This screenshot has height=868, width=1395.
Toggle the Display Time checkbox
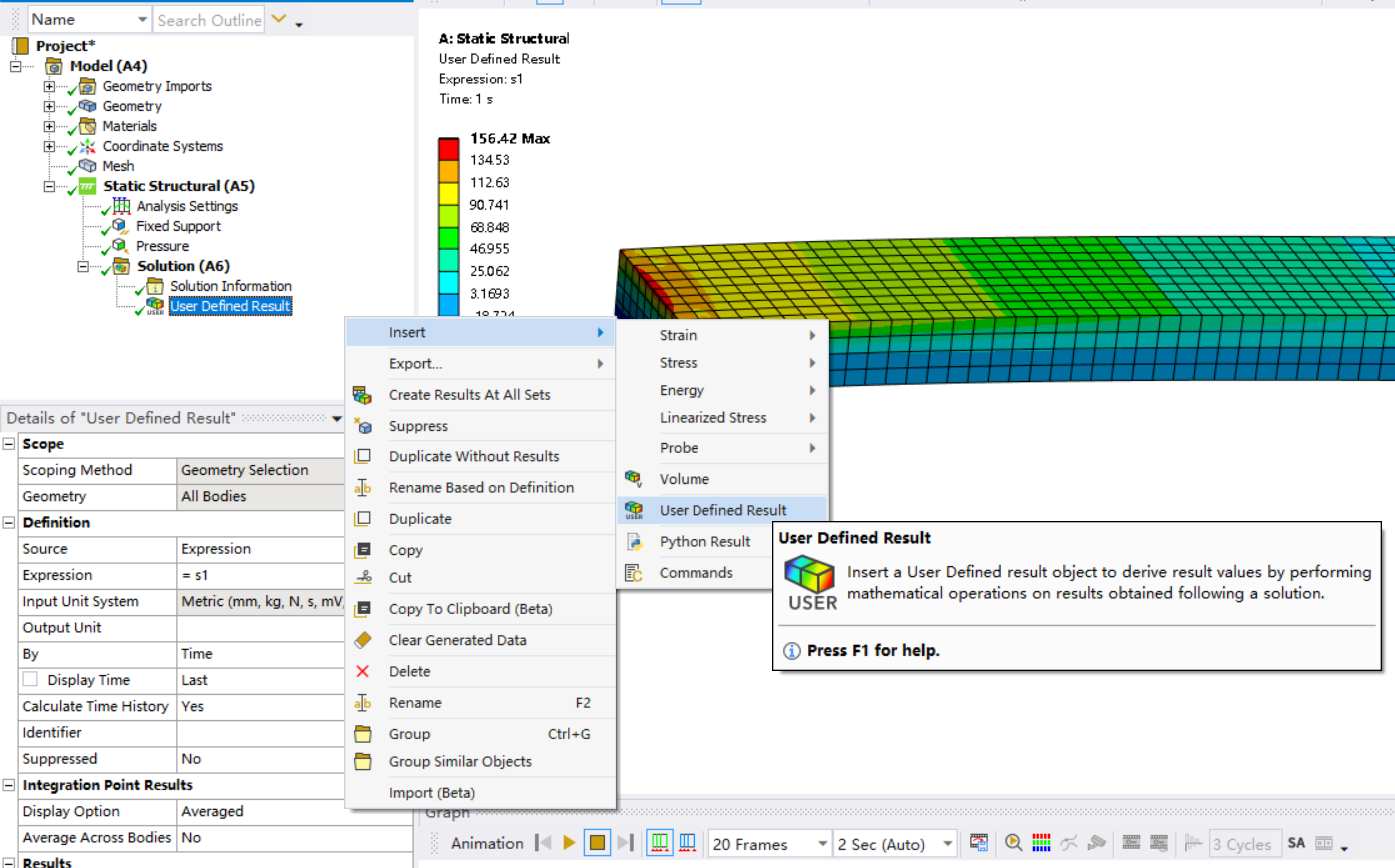pos(30,679)
